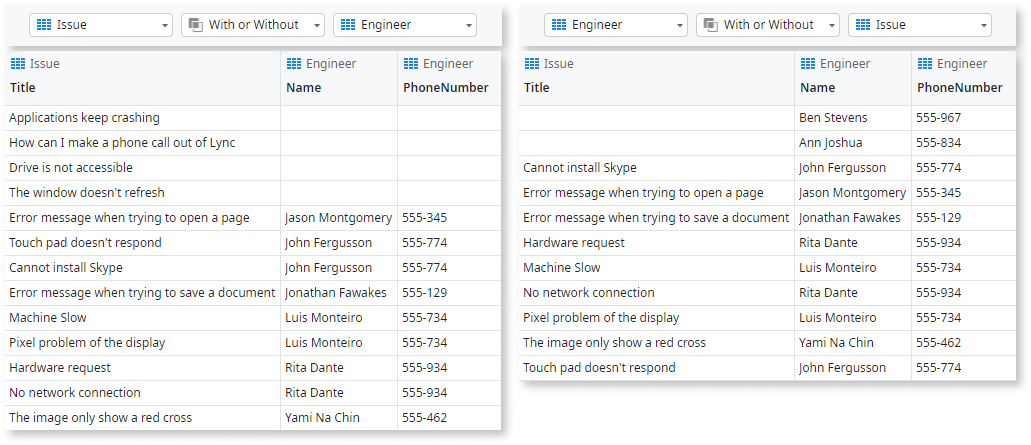Expand the right panel's Engineer dropdown arrow
1031x445 pixels.
click(x=679, y=26)
